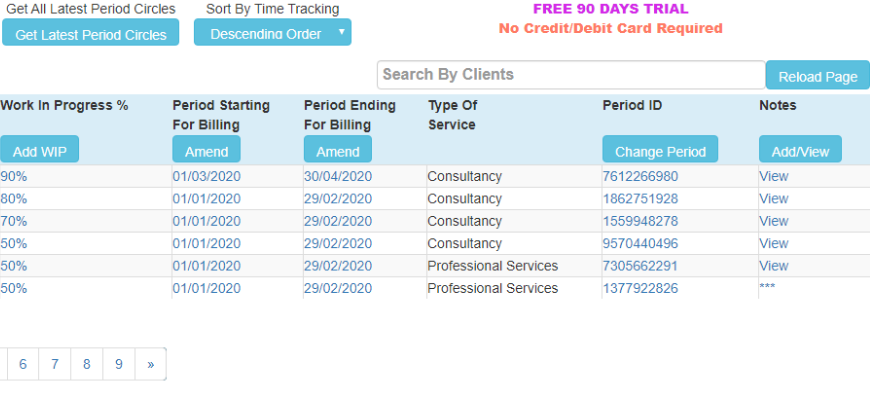
Task: Go to pagination page 8
Action: click(87, 364)
